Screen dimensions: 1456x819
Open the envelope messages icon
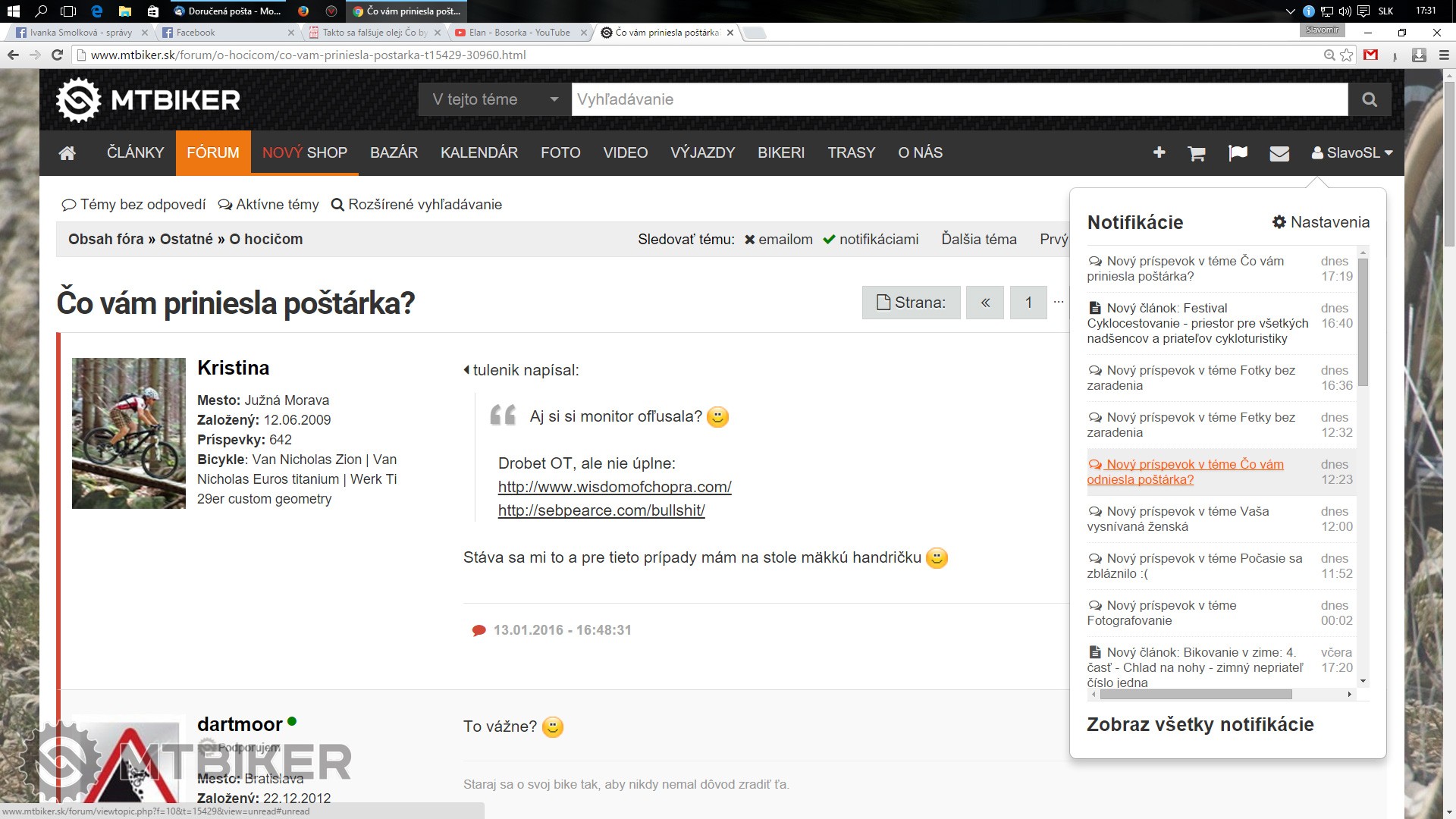(x=1279, y=153)
